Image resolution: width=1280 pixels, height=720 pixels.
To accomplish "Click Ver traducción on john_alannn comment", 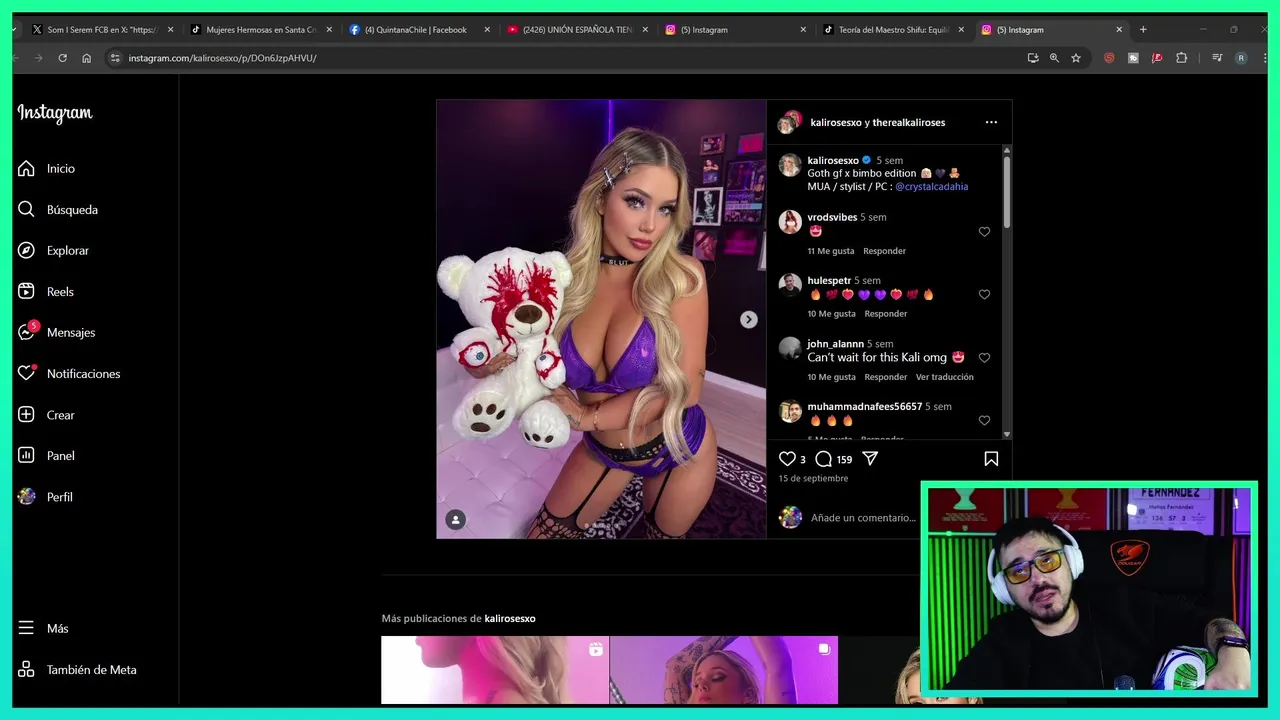I will [x=944, y=377].
